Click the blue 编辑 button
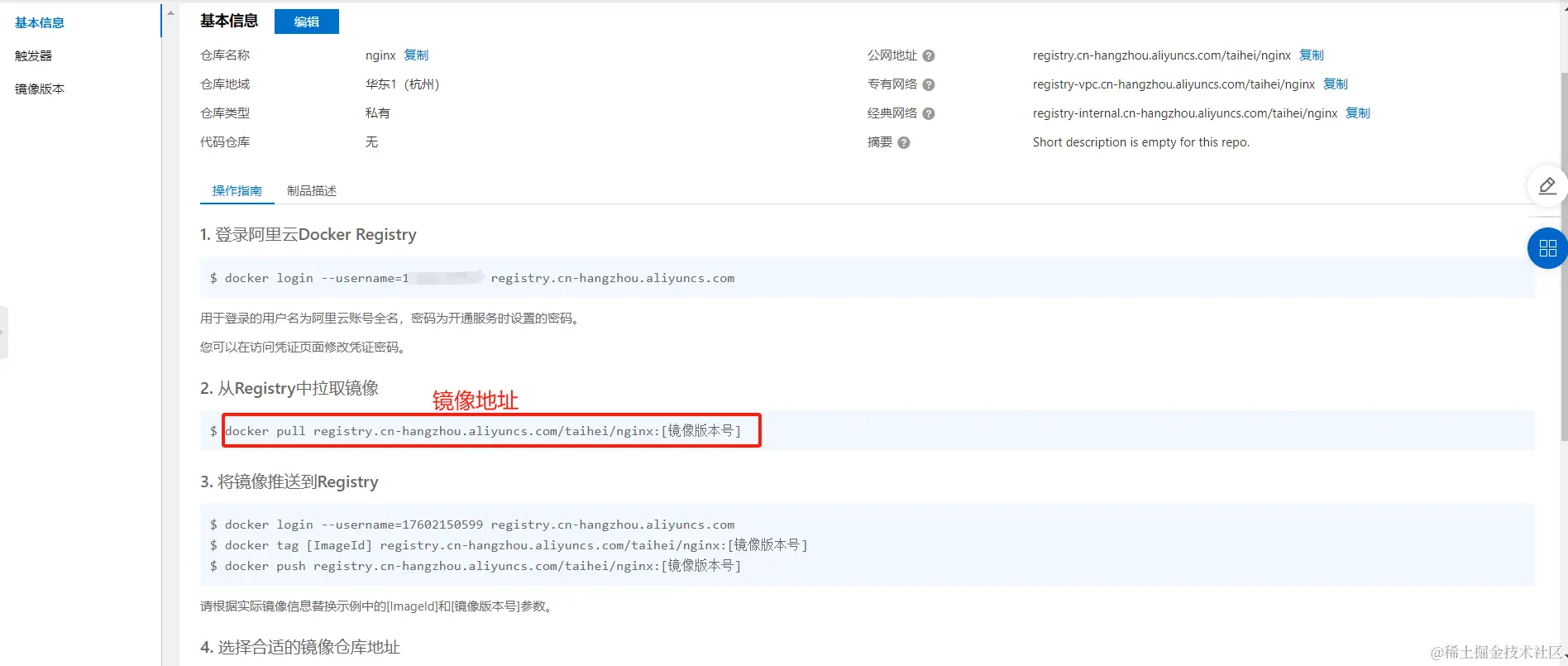The width and height of the screenshot is (1568, 666). click(x=307, y=22)
